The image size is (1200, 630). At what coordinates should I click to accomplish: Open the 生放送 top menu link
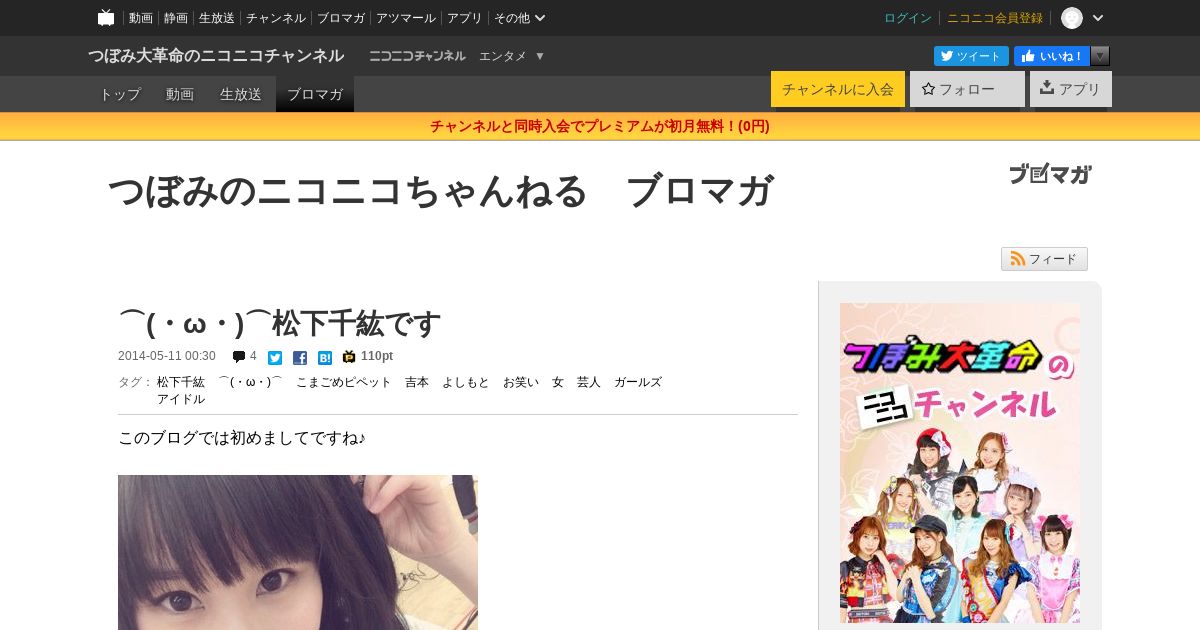217,18
